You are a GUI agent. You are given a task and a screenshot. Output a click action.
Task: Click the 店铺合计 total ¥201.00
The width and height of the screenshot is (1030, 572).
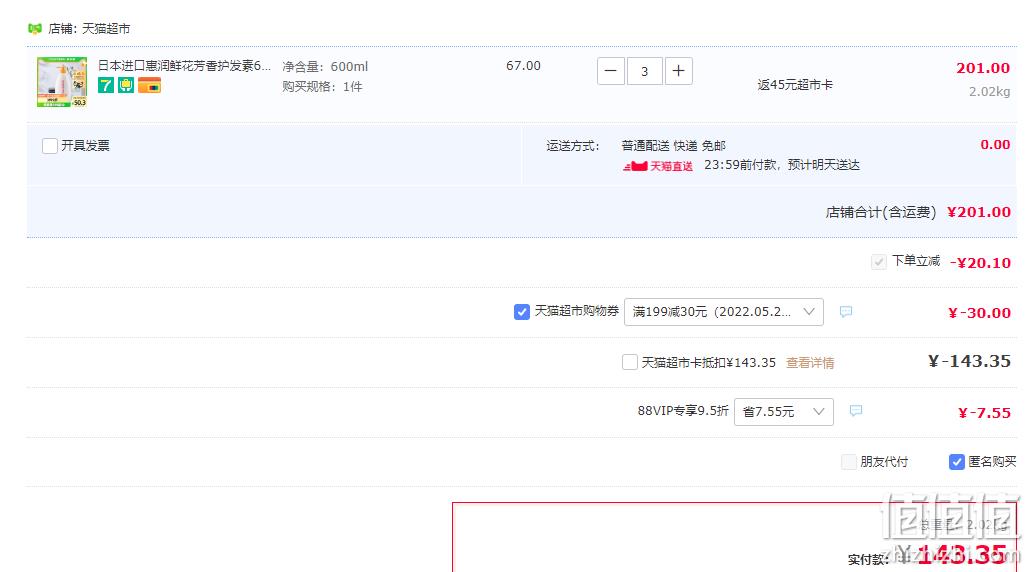click(979, 212)
